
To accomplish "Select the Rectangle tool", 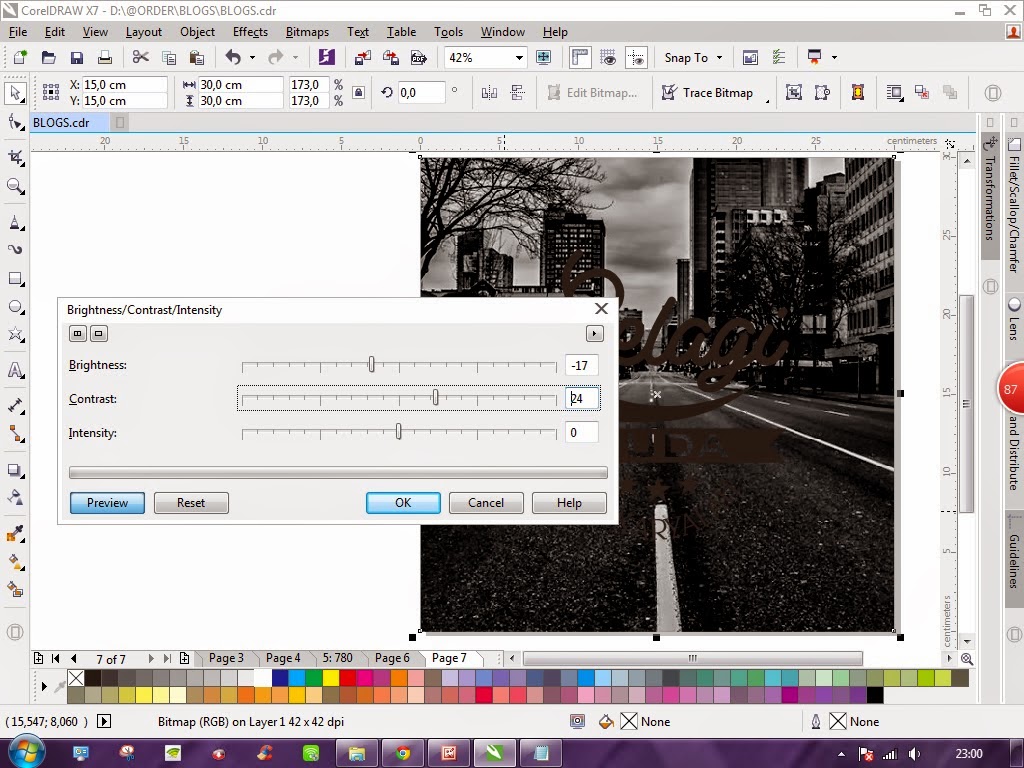I will (x=14, y=279).
